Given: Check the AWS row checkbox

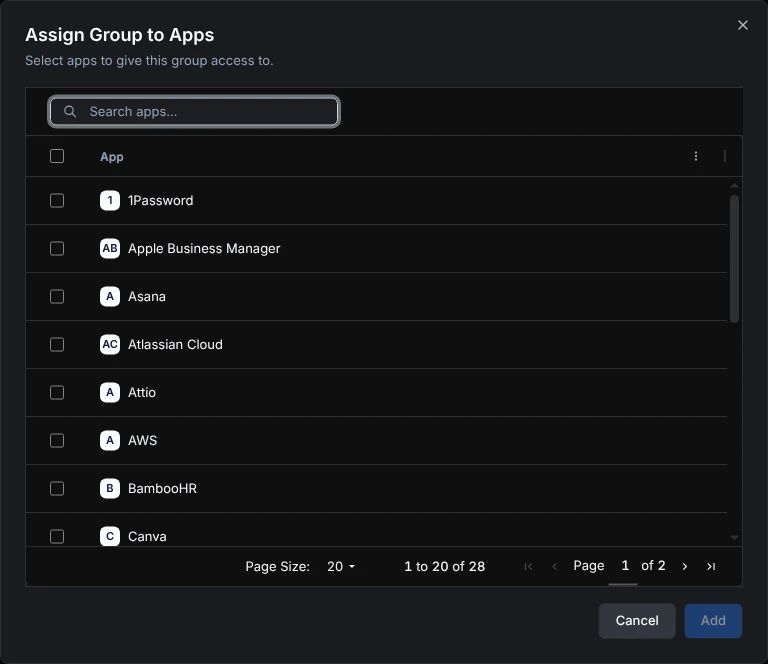Looking at the screenshot, I should tap(57, 440).
